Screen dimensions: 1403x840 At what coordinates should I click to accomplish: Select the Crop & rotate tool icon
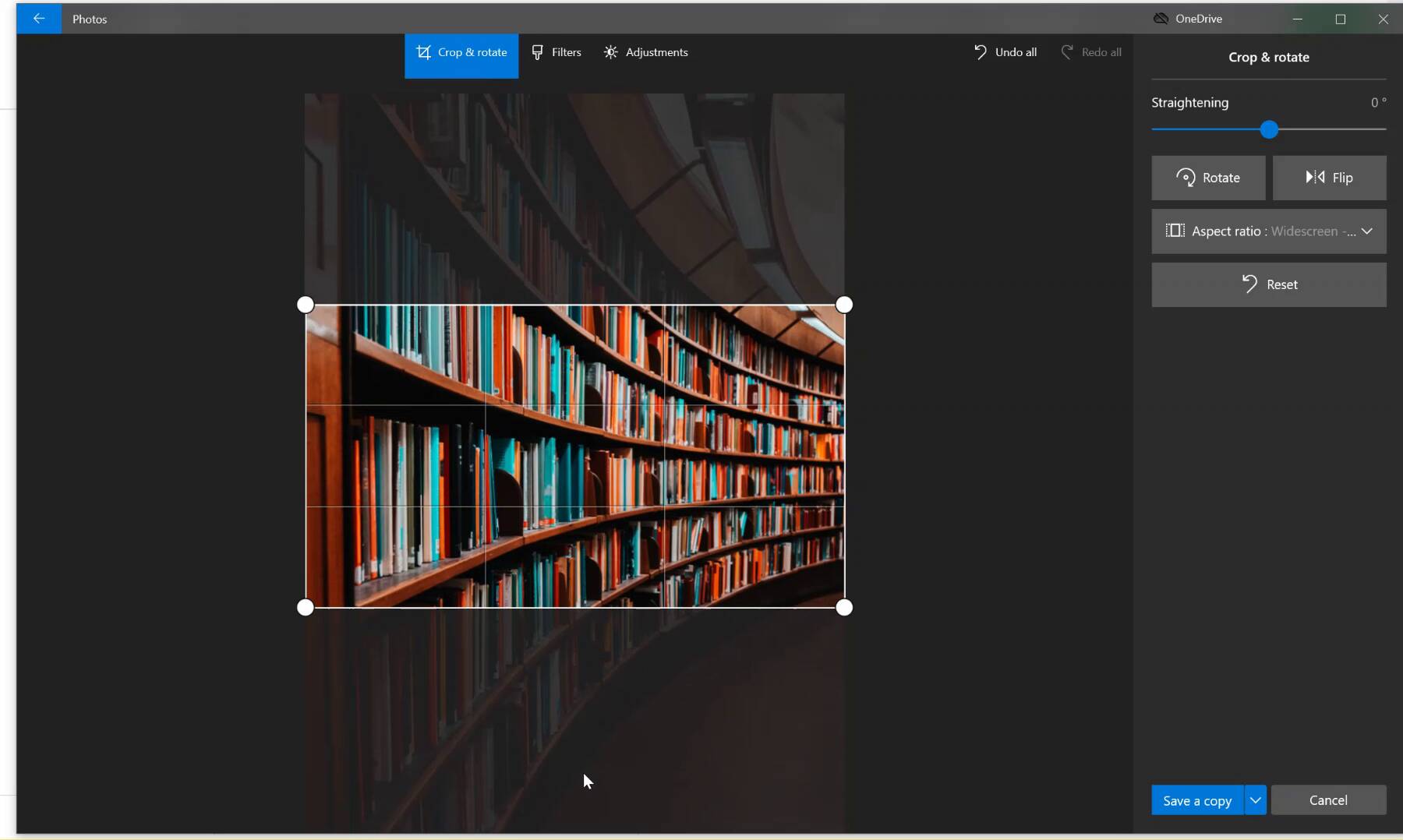[425, 52]
